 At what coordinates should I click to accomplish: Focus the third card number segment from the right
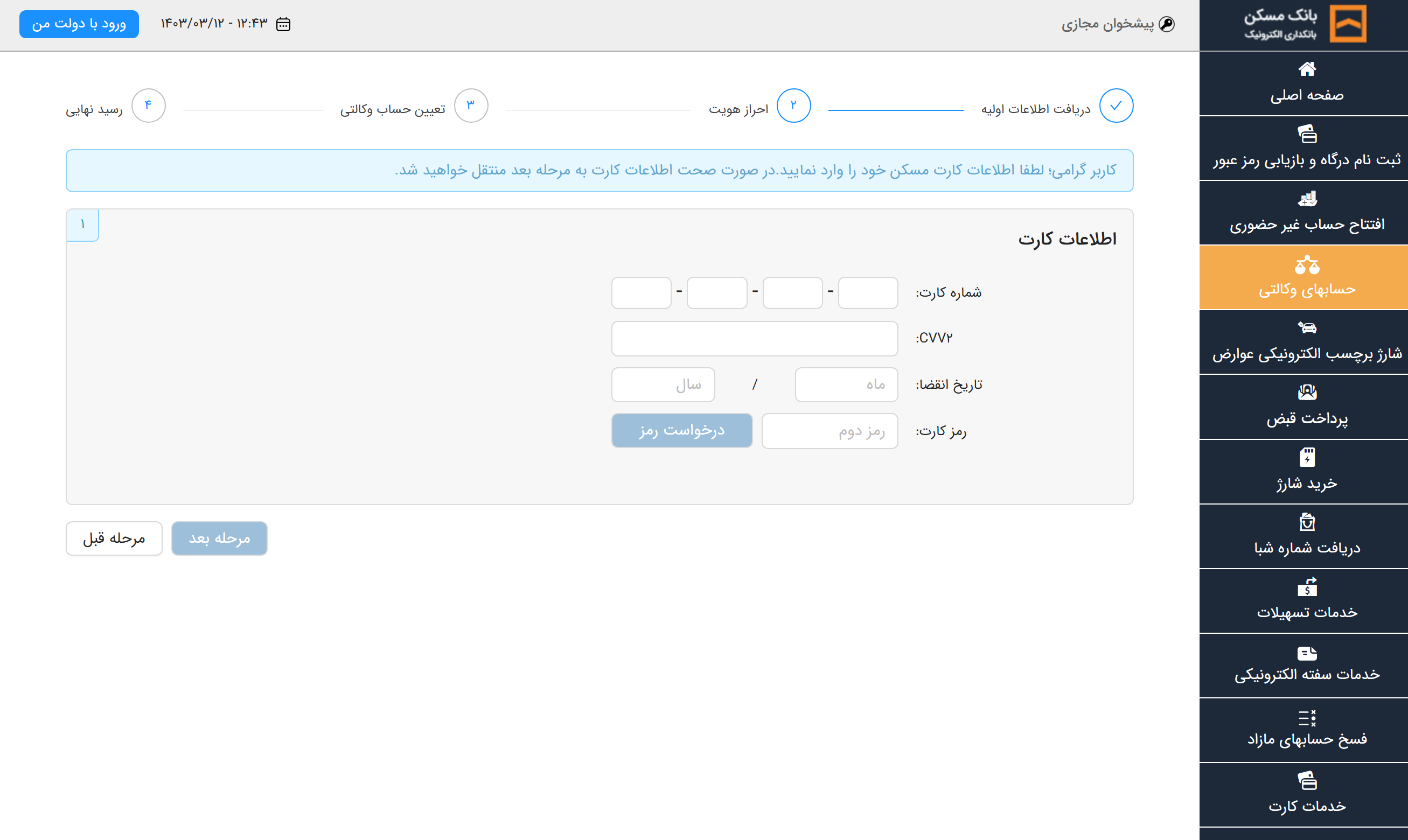point(717,292)
